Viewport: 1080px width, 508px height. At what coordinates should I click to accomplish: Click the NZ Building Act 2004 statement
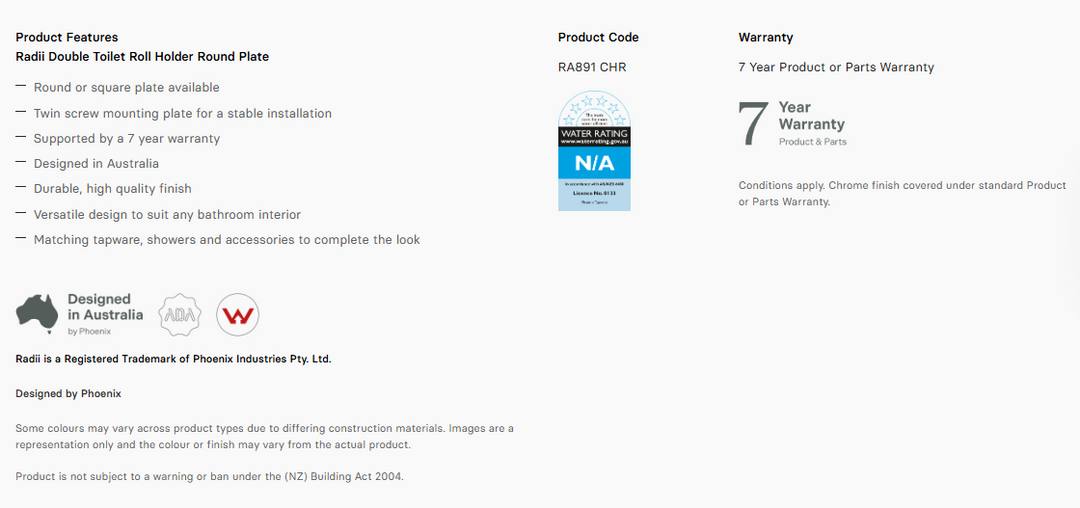[x=209, y=476]
